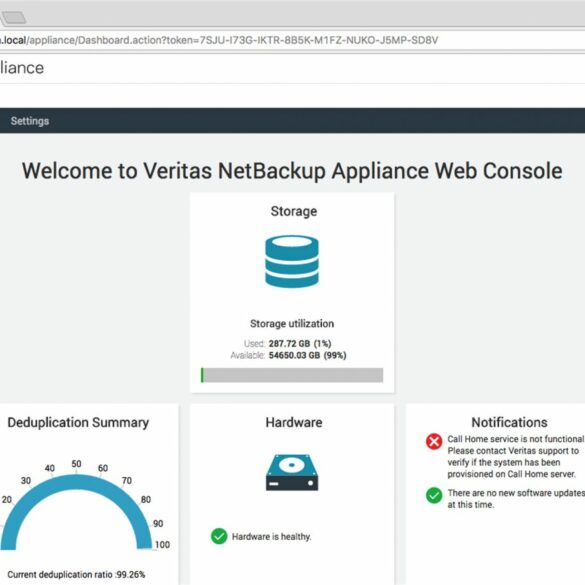Click the browser address bar URL
This screenshot has height=585, width=585.
click(219, 40)
